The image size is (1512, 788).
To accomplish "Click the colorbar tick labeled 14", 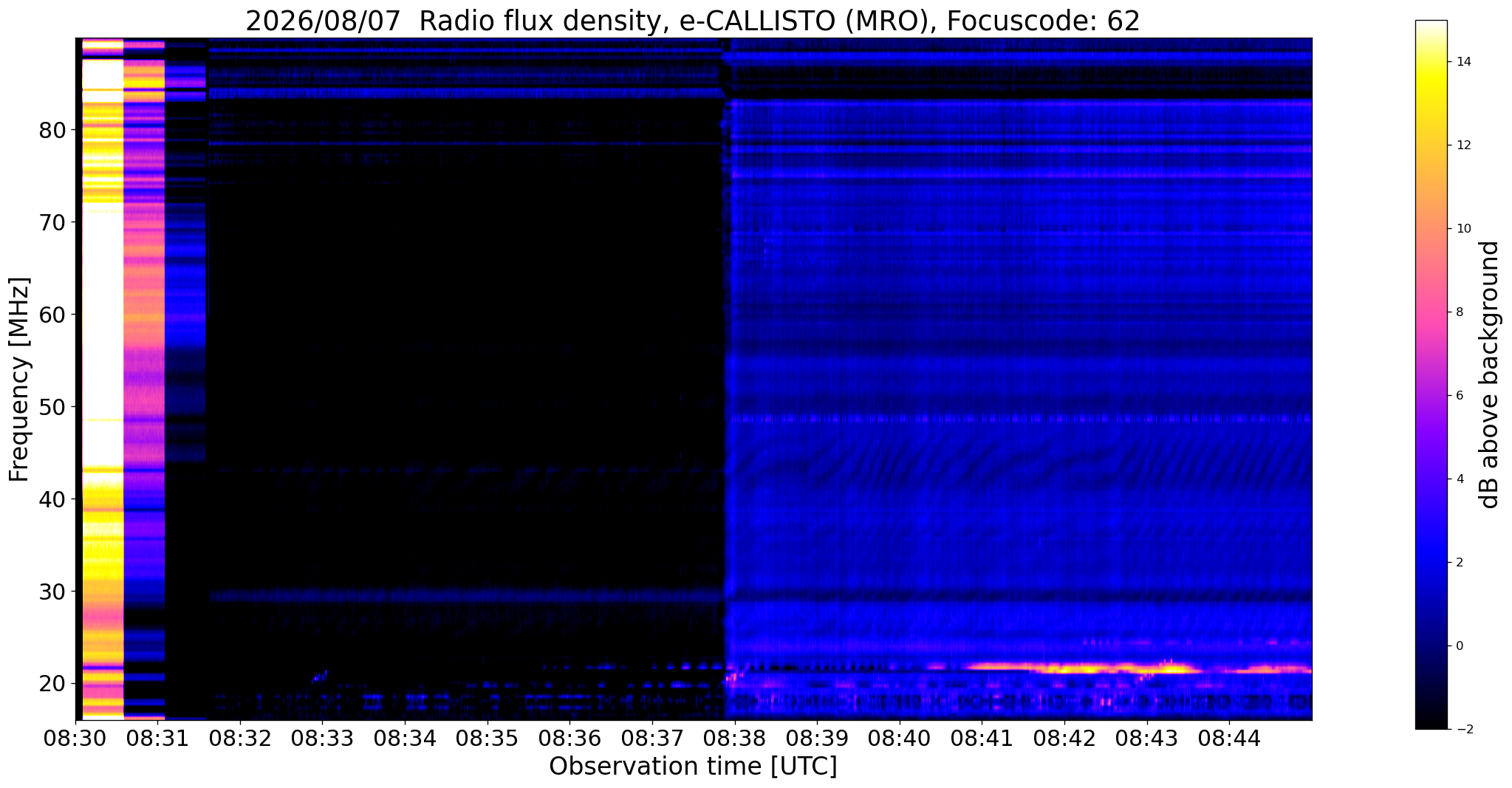I will pyautogui.click(x=1461, y=62).
